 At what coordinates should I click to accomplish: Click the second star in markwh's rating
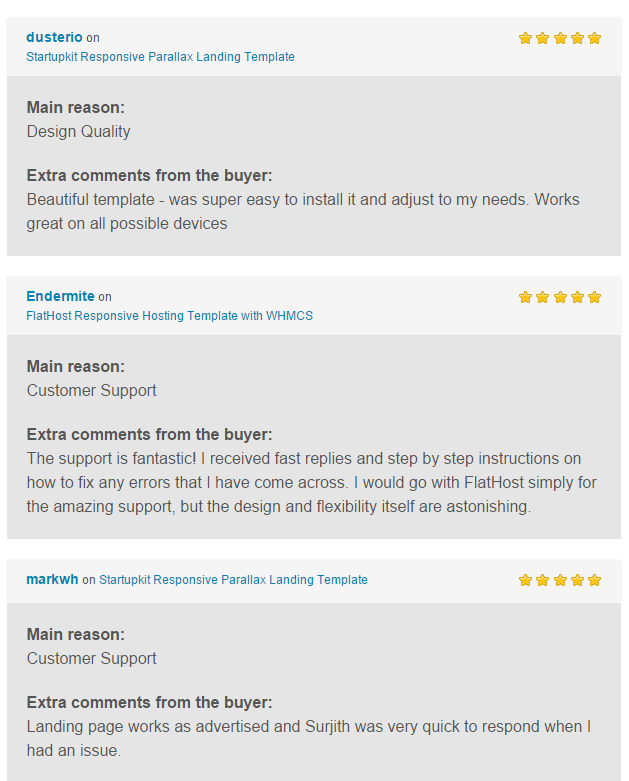542,580
